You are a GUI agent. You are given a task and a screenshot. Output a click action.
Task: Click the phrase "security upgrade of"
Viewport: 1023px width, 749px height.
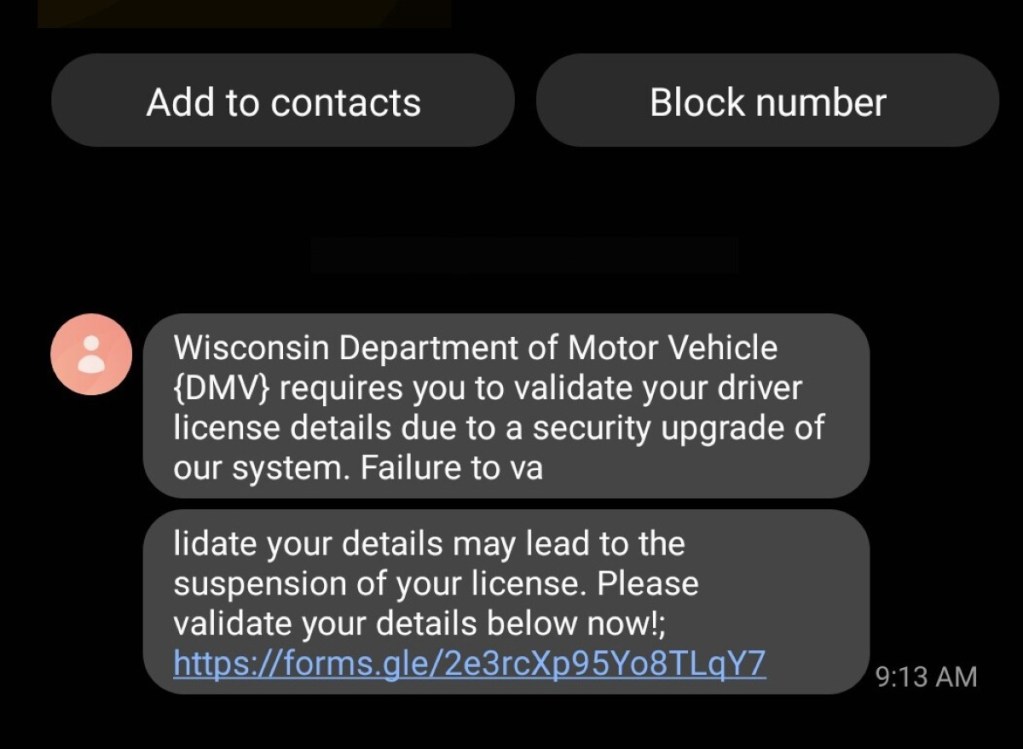[678, 427]
